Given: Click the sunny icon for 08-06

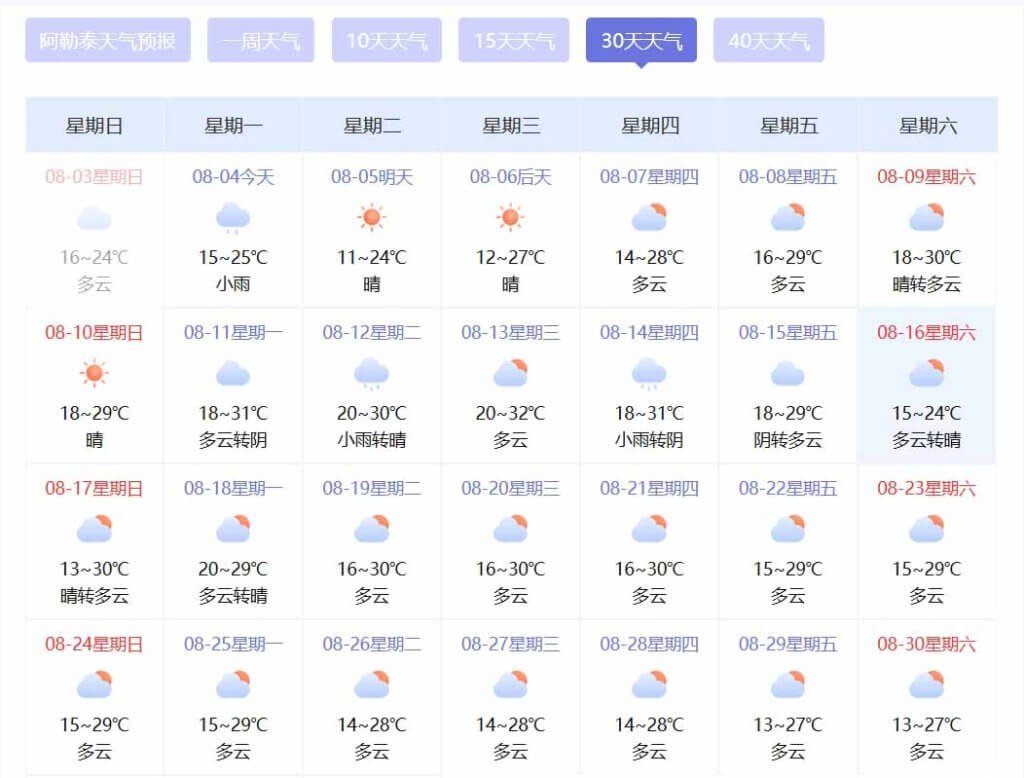Looking at the screenshot, I should coord(510,218).
